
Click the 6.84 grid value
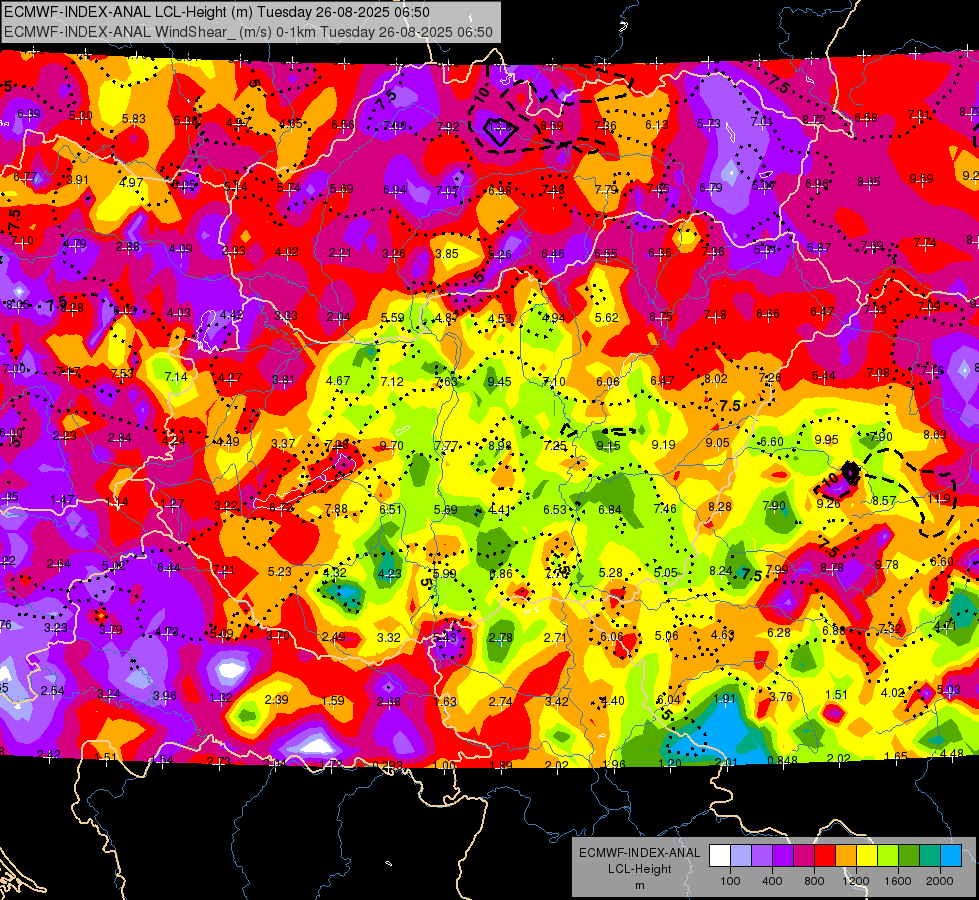pyautogui.click(x=610, y=510)
